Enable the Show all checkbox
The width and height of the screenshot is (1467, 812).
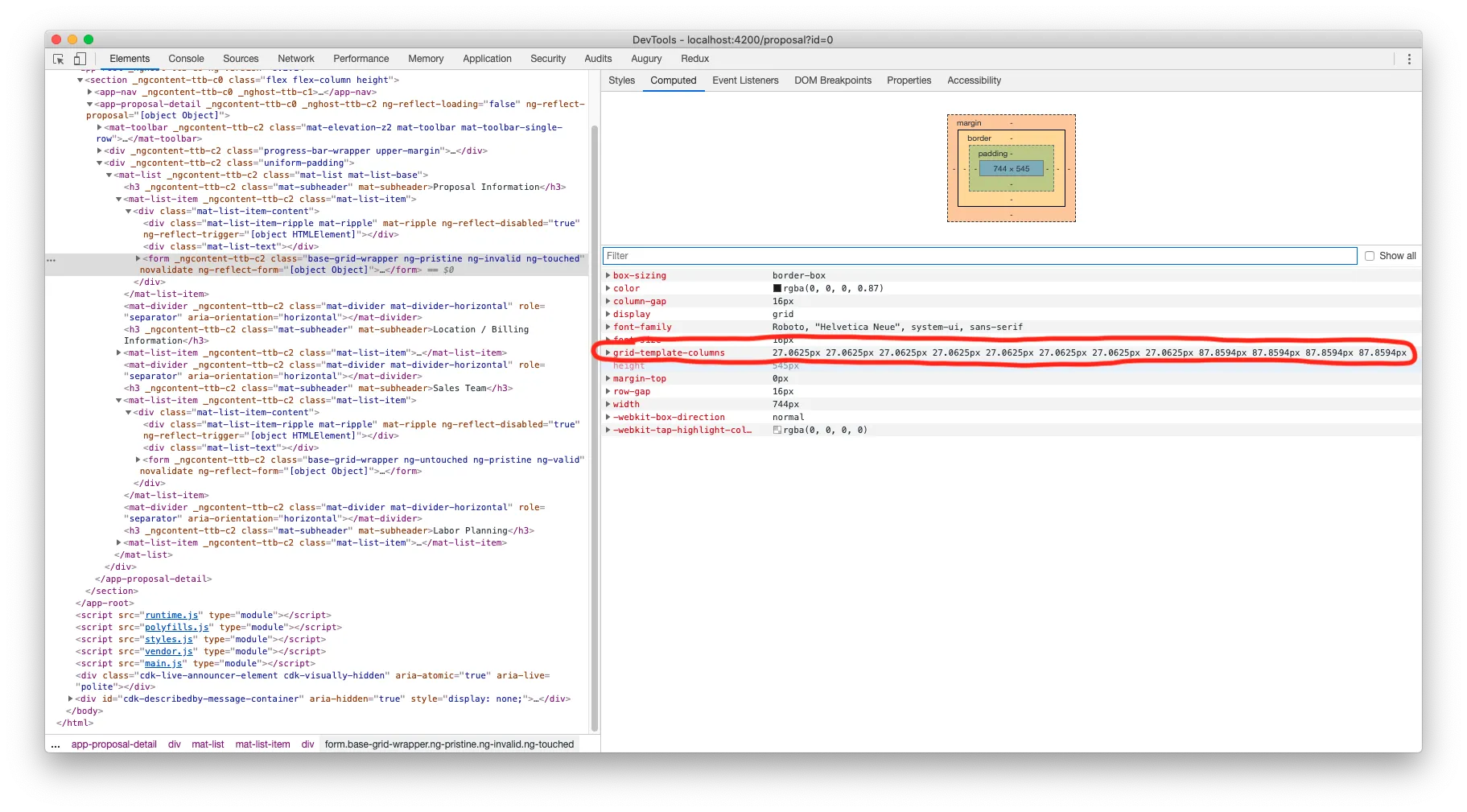point(1370,256)
